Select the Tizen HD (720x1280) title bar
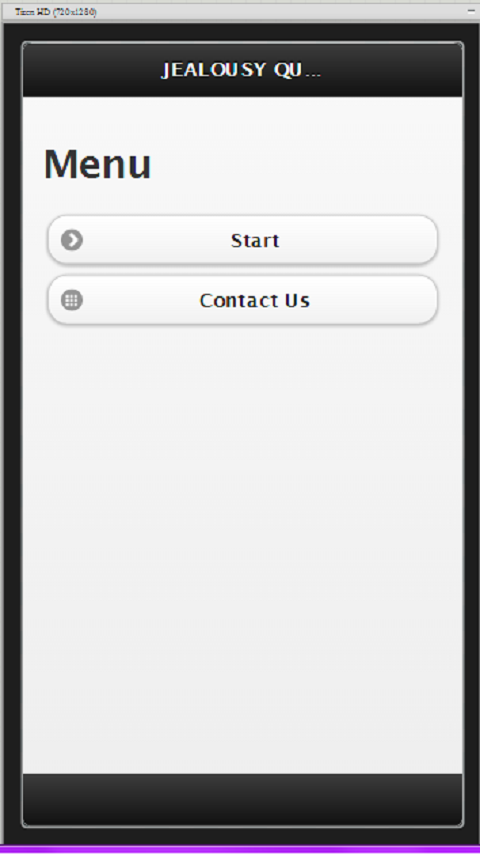 (x=240, y=12)
